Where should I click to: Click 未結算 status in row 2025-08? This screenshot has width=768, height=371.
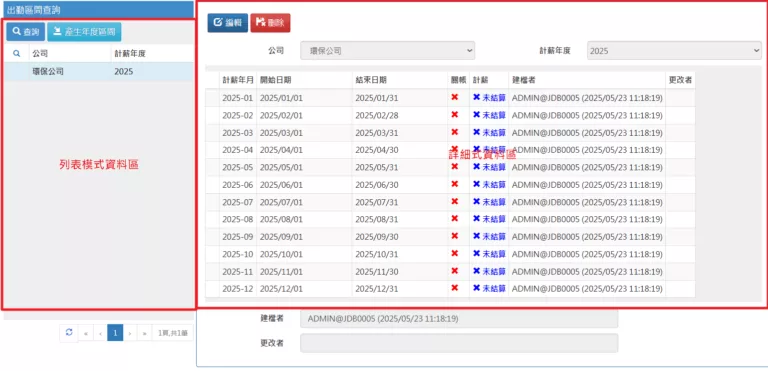(489, 219)
